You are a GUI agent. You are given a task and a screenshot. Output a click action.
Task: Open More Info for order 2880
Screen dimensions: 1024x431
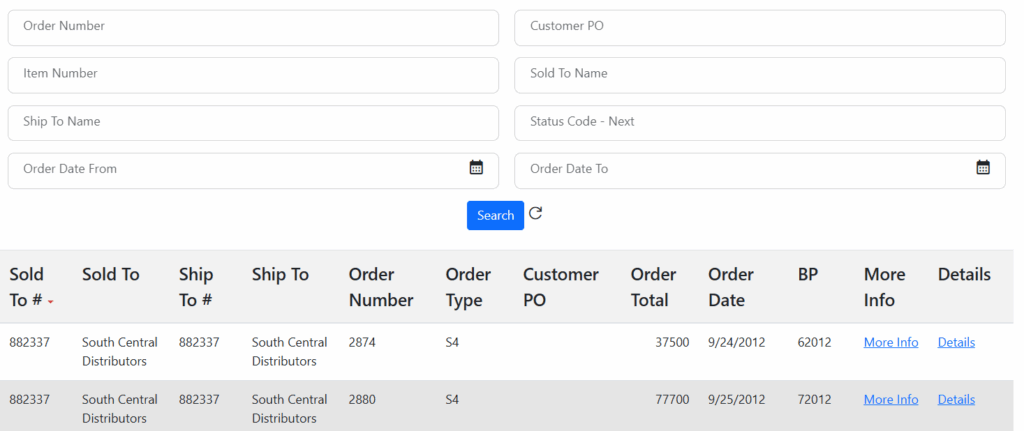tap(890, 400)
